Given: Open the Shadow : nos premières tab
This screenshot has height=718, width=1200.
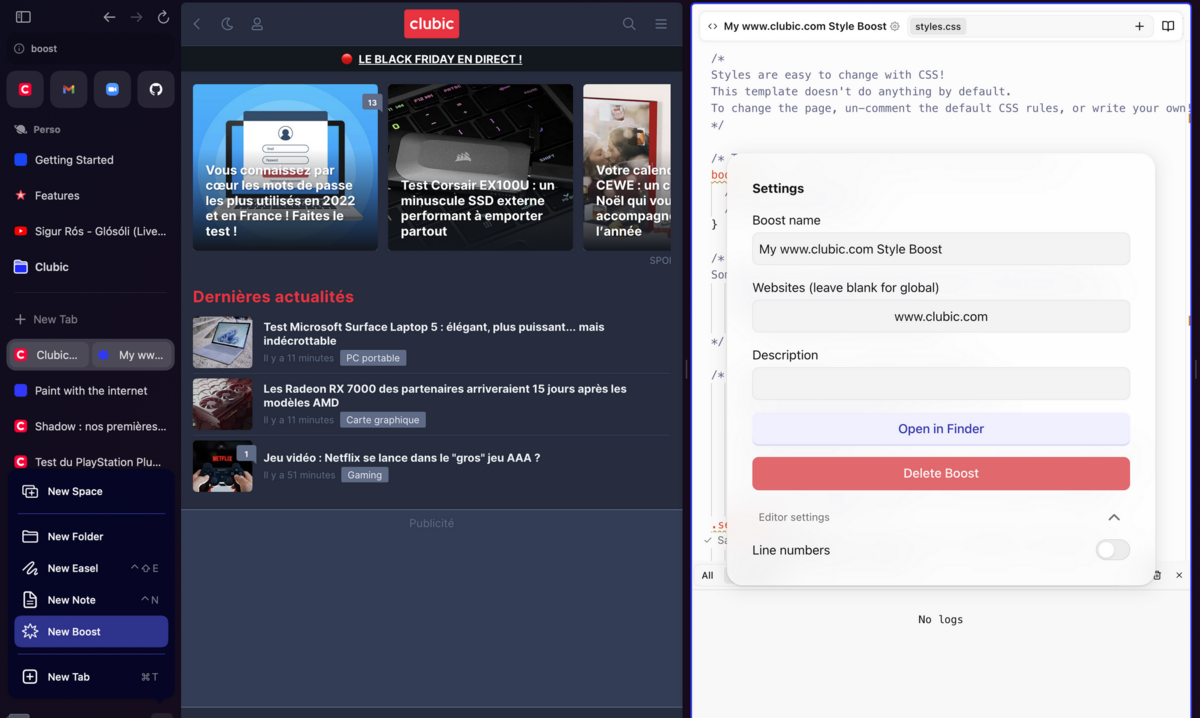Looking at the screenshot, I should click(x=90, y=426).
